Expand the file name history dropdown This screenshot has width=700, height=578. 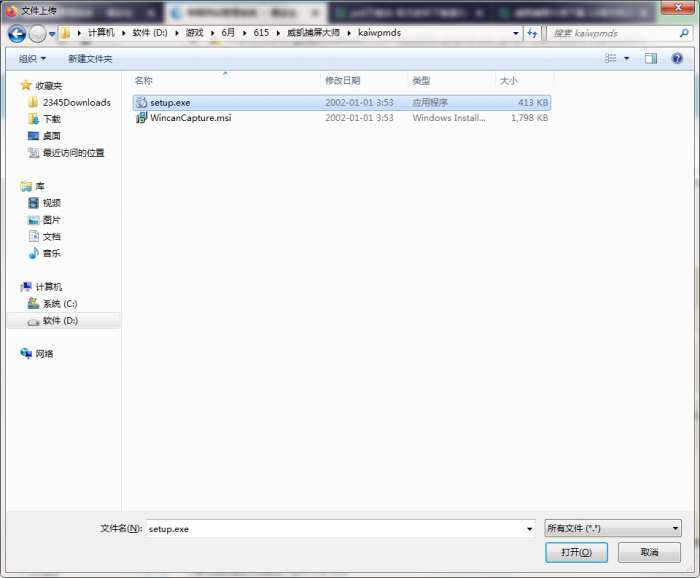click(x=529, y=528)
